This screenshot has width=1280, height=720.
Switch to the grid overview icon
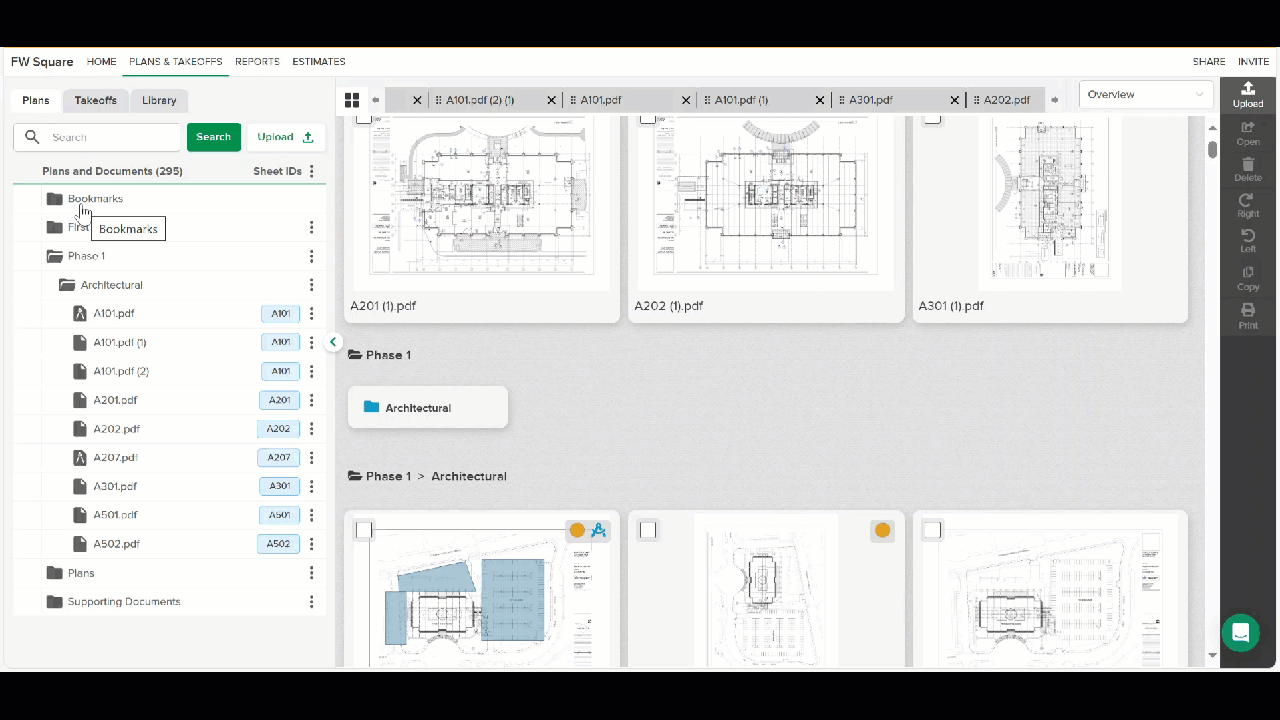(x=352, y=100)
